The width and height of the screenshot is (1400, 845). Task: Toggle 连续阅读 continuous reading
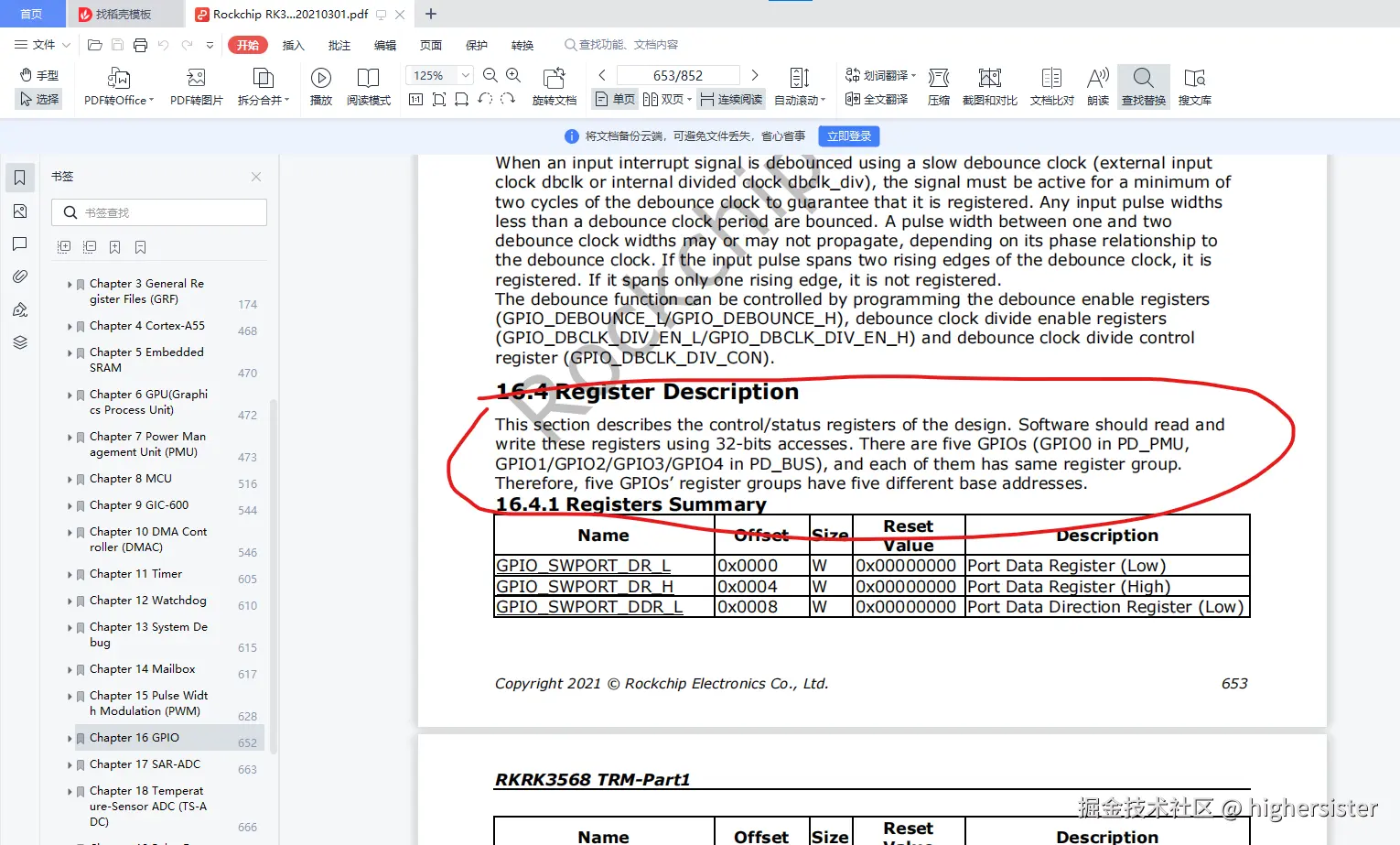click(731, 99)
